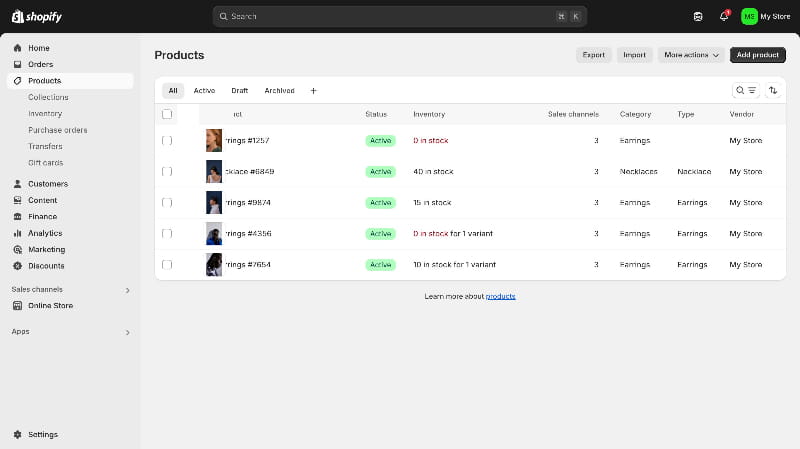
Task: Click the Marketing target icon
Action: [17, 250]
